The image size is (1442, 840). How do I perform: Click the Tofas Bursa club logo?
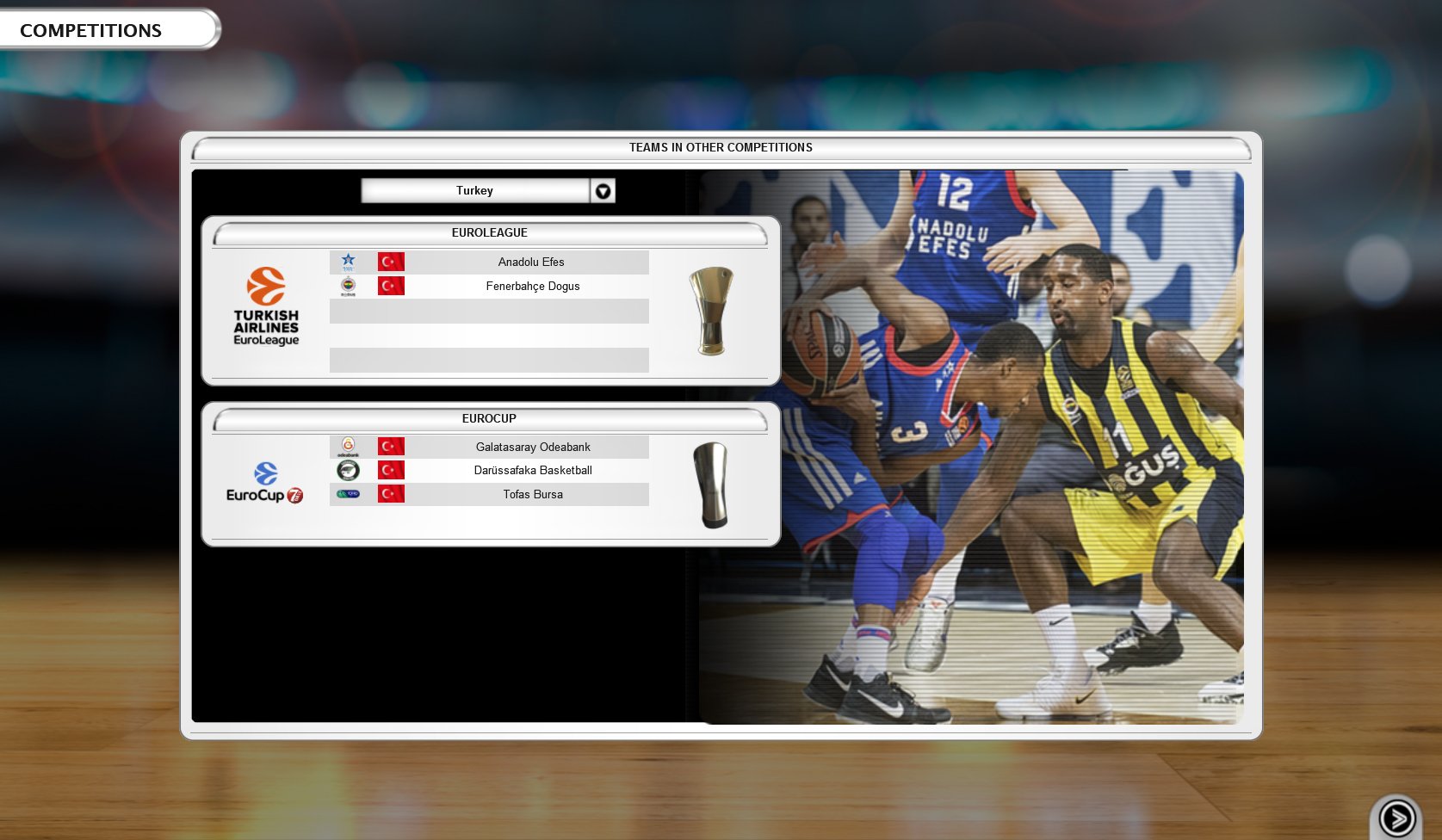[x=348, y=494]
